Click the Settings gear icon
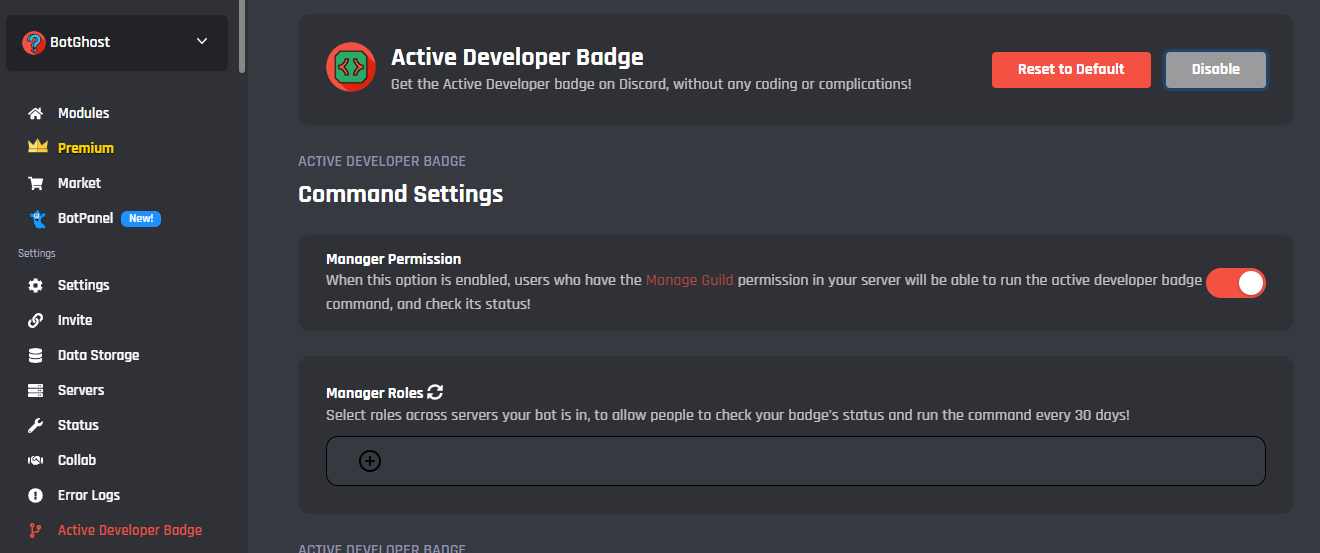This screenshot has height=553, width=1320. tap(36, 285)
